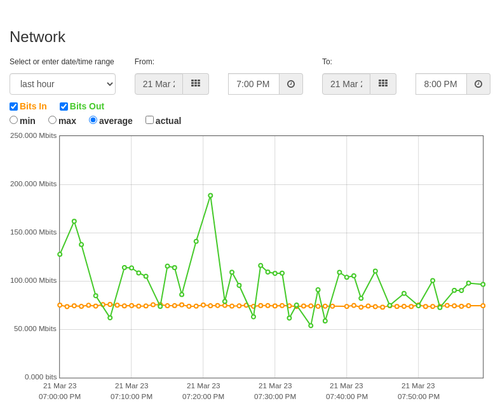Uncheck the Bits Out checkbox
The image size is (500, 403).
(x=64, y=106)
